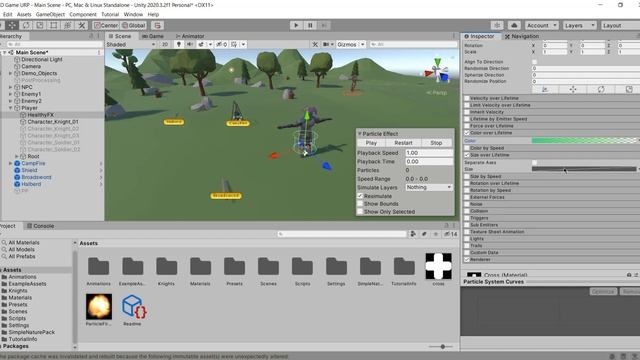Uncheck the Resimulate checkbox
The image size is (640, 360).
[x=360, y=196]
